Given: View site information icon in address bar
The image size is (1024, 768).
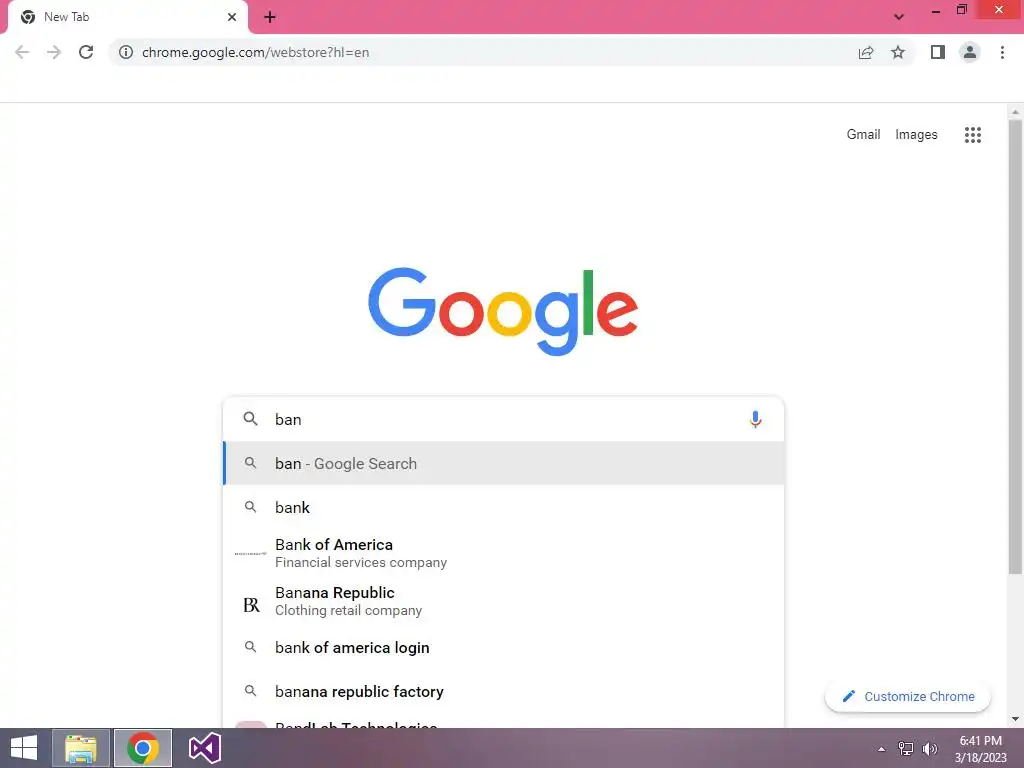Looking at the screenshot, I should (125, 52).
